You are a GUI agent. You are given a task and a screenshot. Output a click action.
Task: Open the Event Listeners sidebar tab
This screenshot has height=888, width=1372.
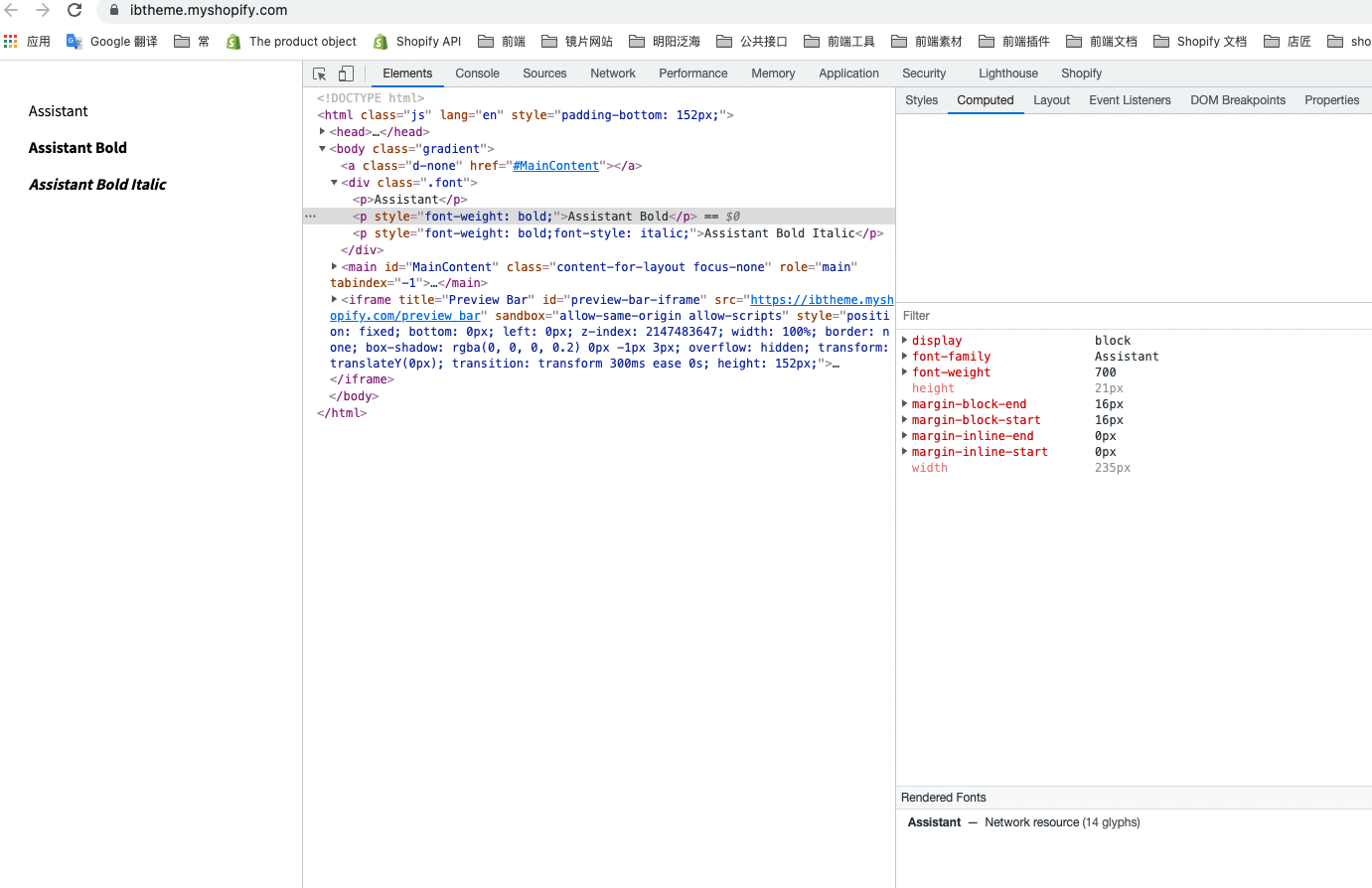[1130, 100]
